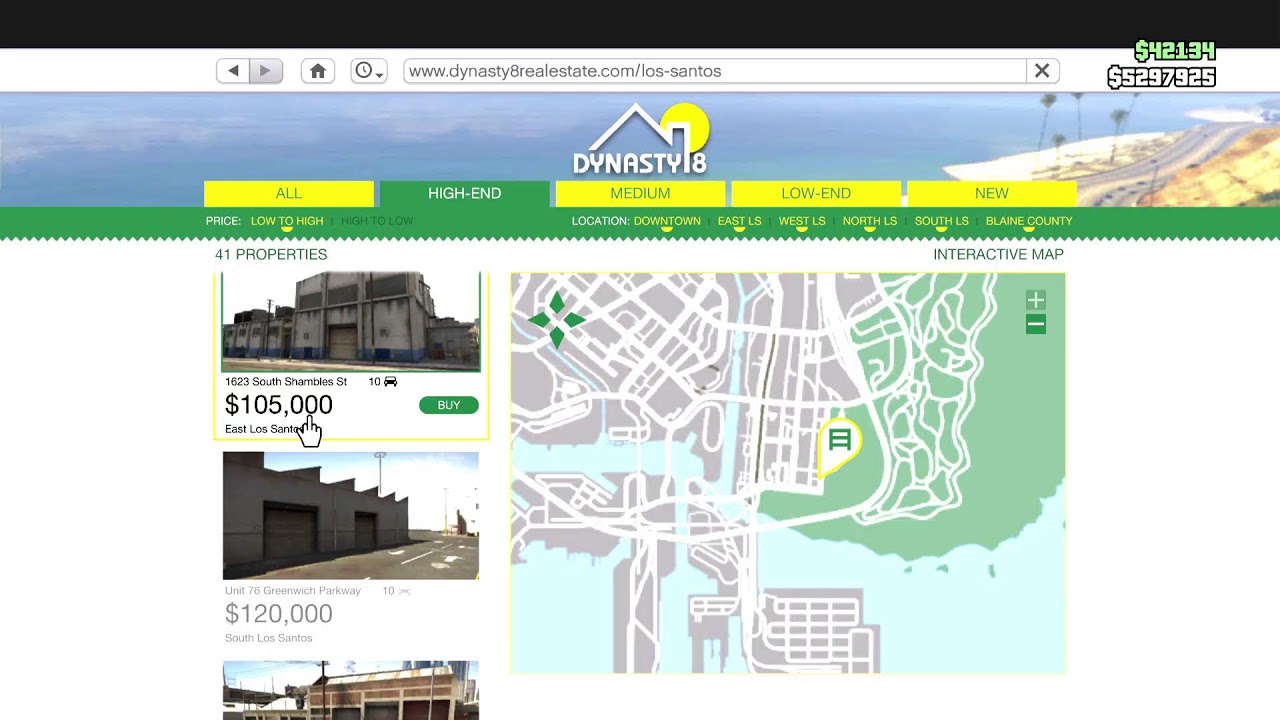Image resolution: width=1280 pixels, height=720 pixels.
Task: Select the HIGH-END tab
Action: [465, 193]
